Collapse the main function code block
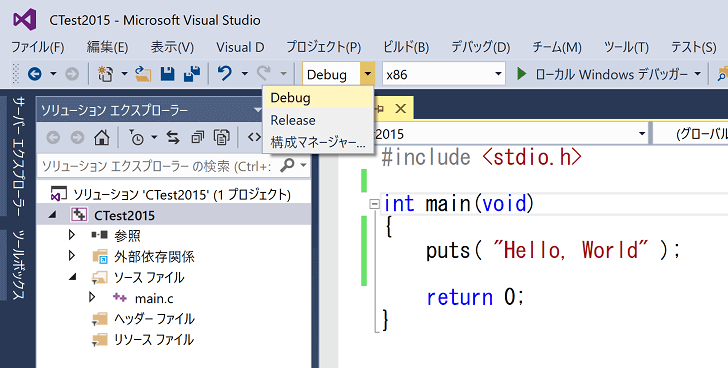Screen dimensions: 728x368 (x=374, y=204)
